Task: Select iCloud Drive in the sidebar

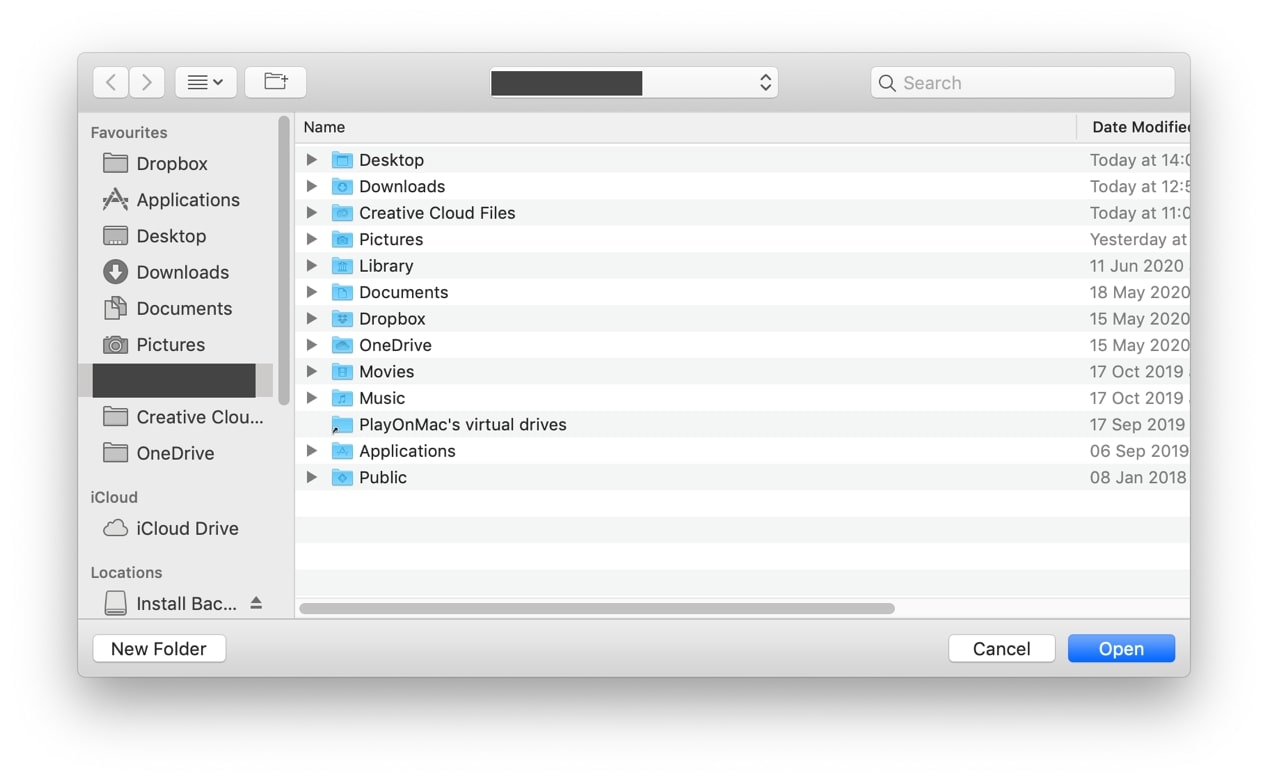Action: click(187, 528)
